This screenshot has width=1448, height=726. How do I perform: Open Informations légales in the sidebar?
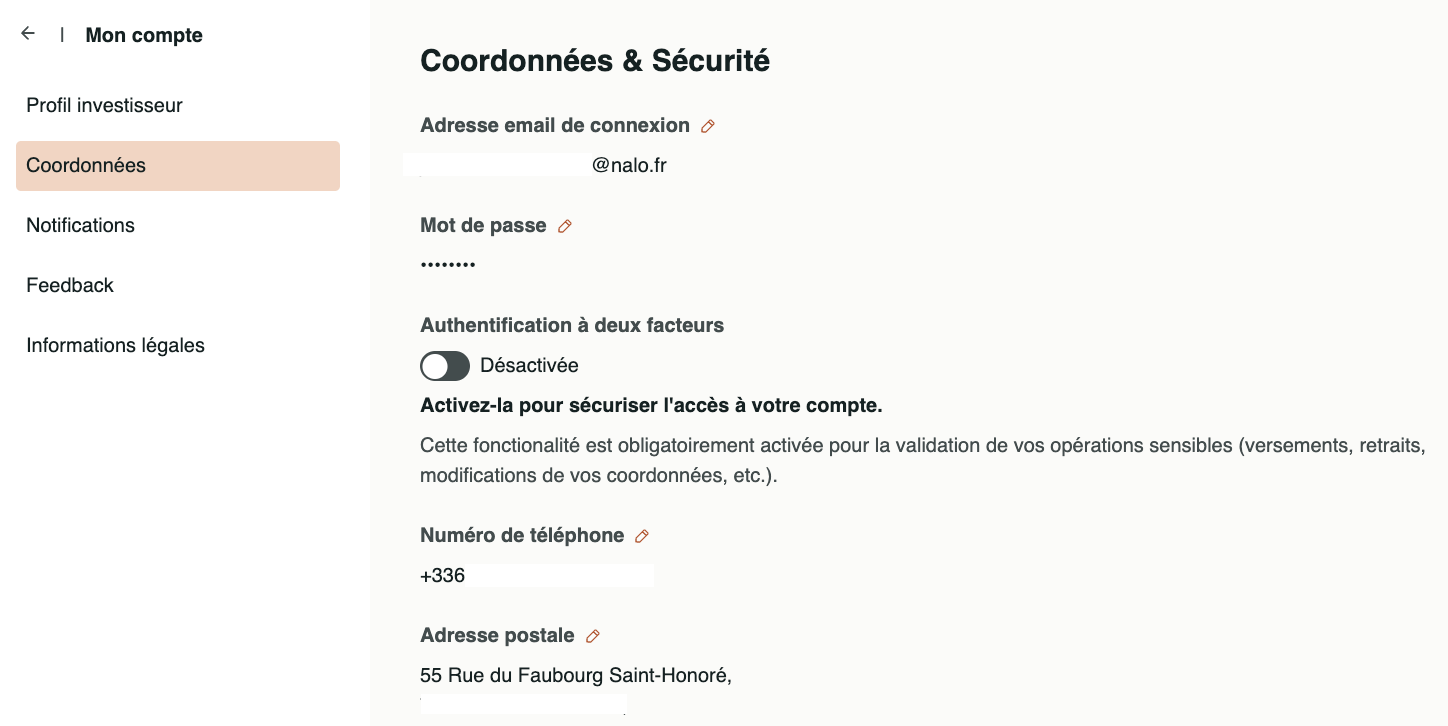pyautogui.click(x=115, y=345)
